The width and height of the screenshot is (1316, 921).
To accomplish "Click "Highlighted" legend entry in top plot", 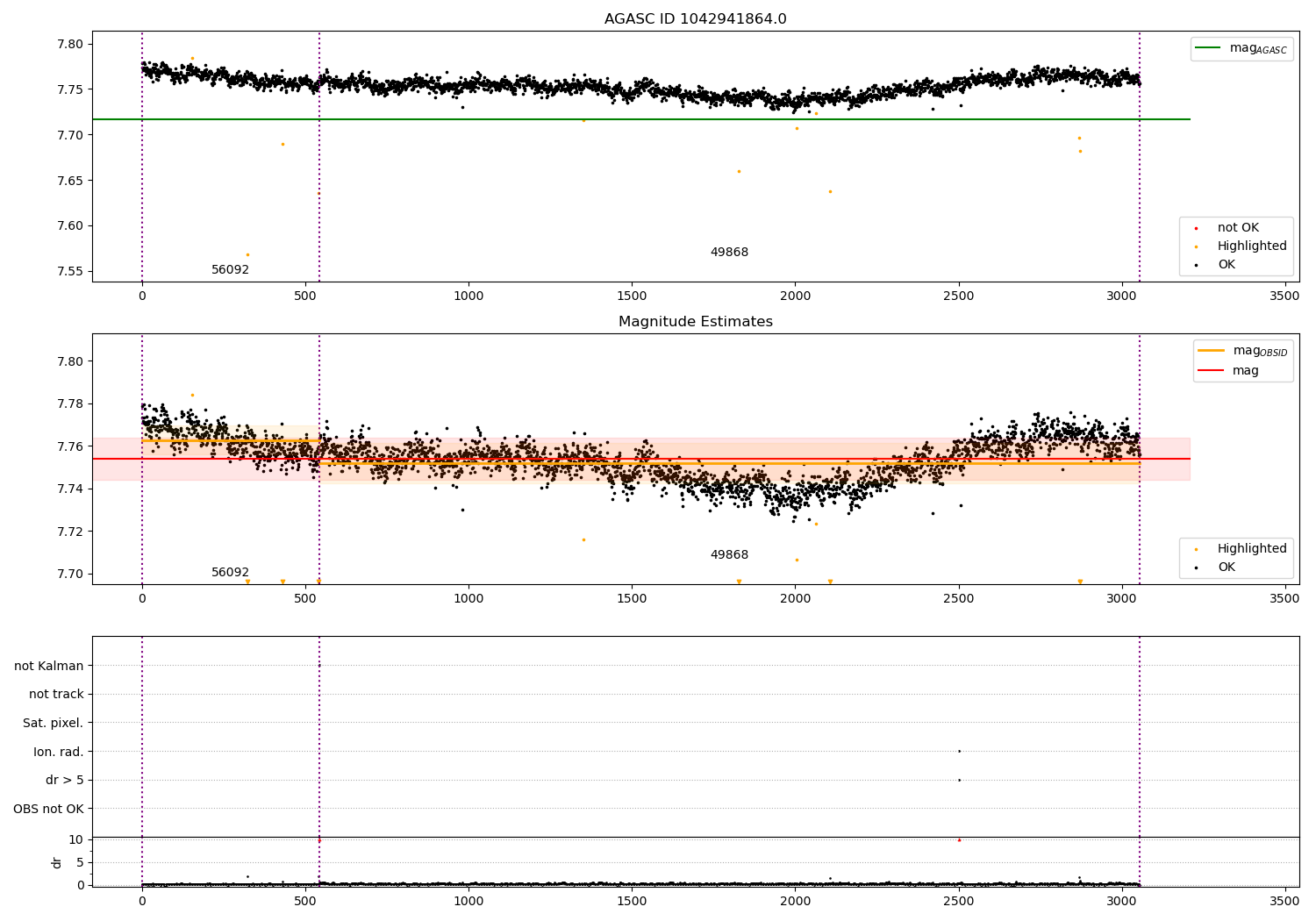I will coord(1240,246).
